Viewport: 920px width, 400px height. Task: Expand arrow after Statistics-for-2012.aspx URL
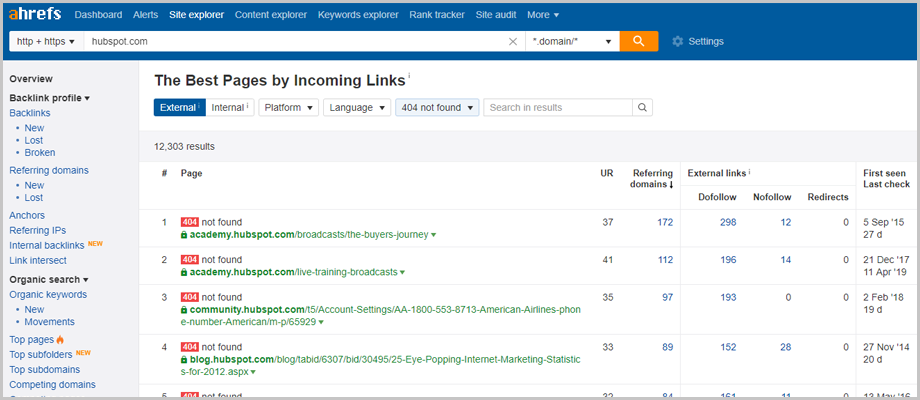253,372
